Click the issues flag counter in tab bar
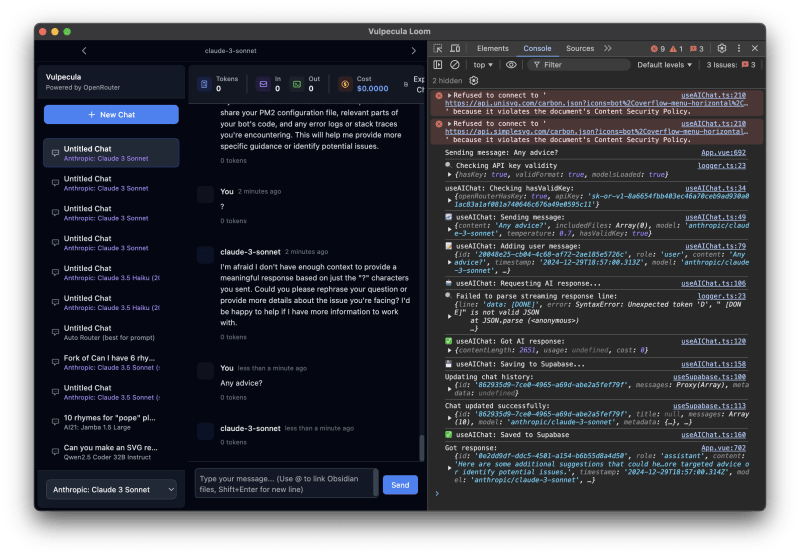Image resolution: width=800 pixels, height=556 pixels. click(696, 49)
